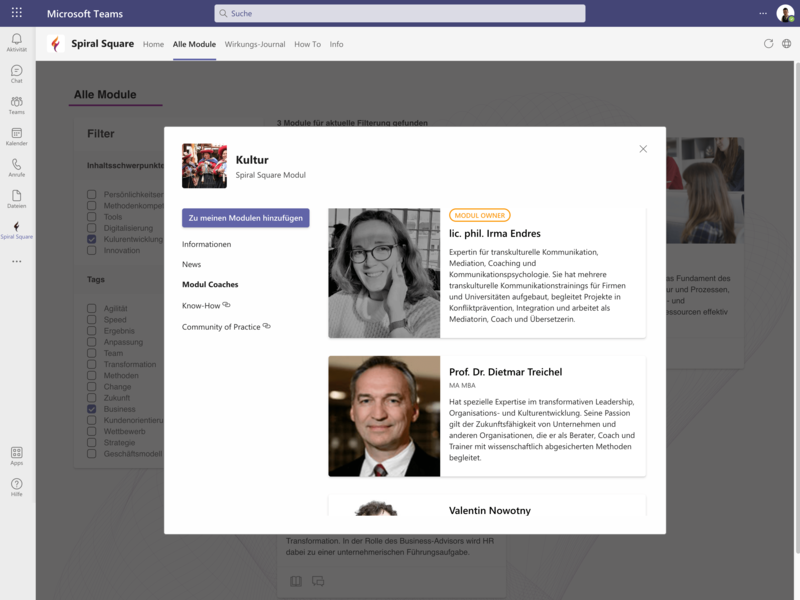The height and width of the screenshot is (600, 800).
Task: Uncheck the Kulturentwicklung checkbox
Action: [92, 239]
